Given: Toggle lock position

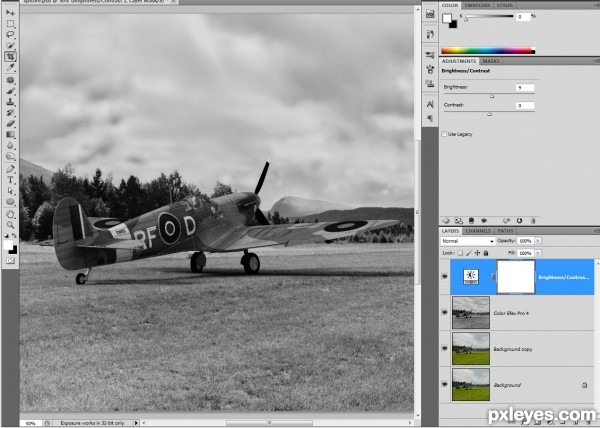Looking at the screenshot, I should tap(477, 253).
